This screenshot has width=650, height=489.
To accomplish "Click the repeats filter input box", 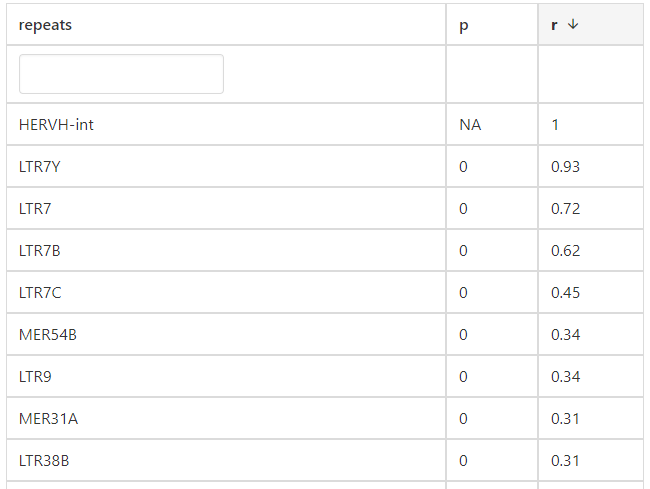I will [x=121, y=74].
